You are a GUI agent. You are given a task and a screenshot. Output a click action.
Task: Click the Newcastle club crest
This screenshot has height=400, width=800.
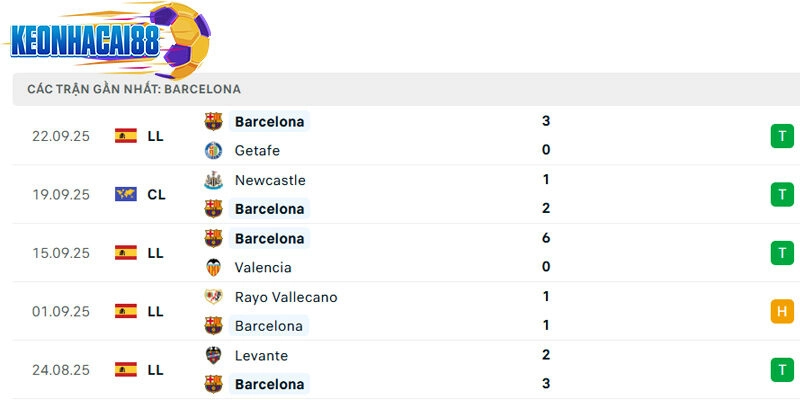click(x=213, y=180)
